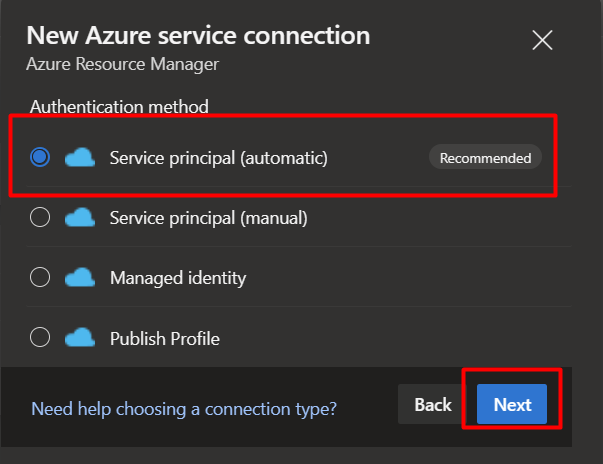Open the Need help choosing a connection type link
This screenshot has width=603, height=464.
coord(184,409)
